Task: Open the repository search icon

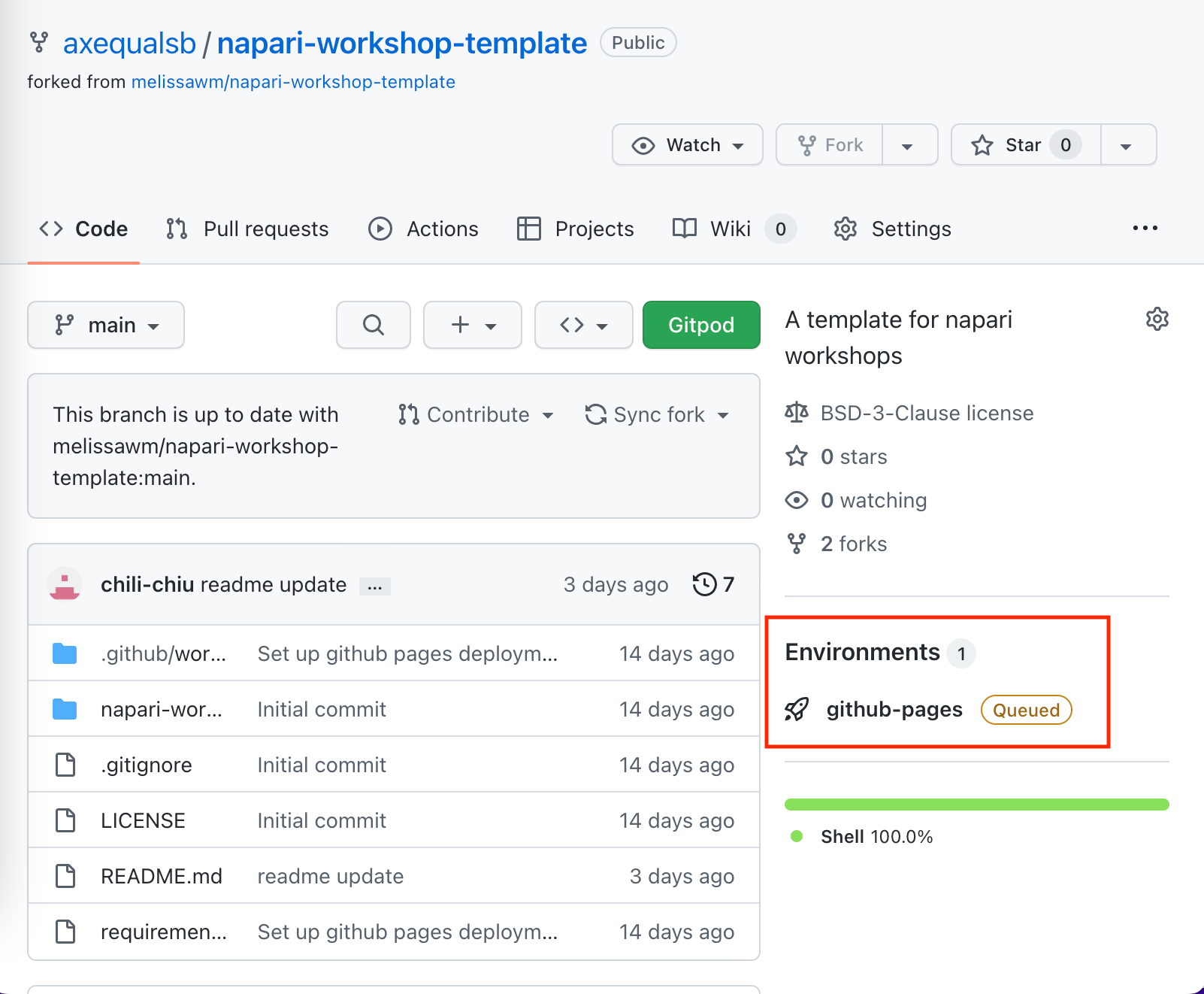Action: coord(373,325)
